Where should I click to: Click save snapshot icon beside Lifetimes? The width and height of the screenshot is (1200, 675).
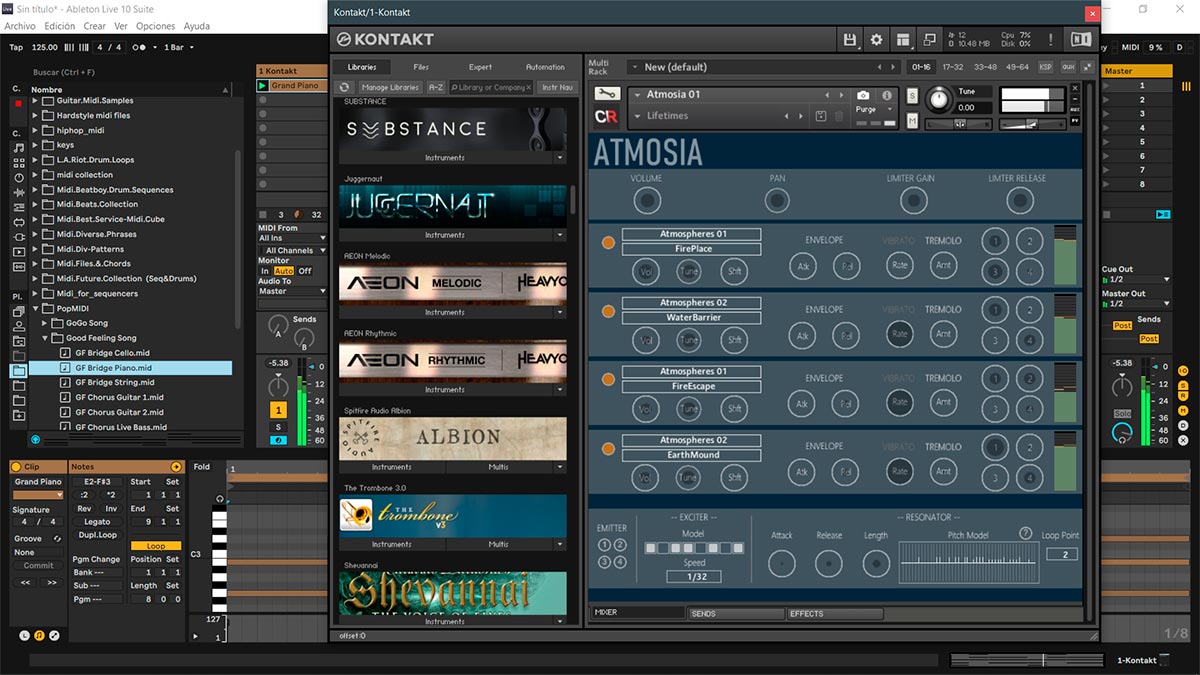click(x=821, y=116)
